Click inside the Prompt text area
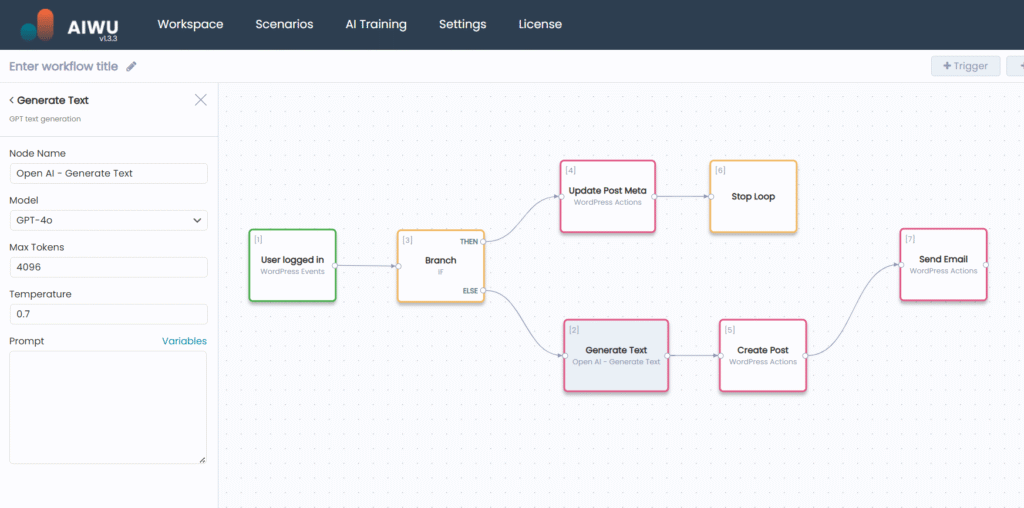This screenshot has width=1024, height=508. (x=108, y=407)
